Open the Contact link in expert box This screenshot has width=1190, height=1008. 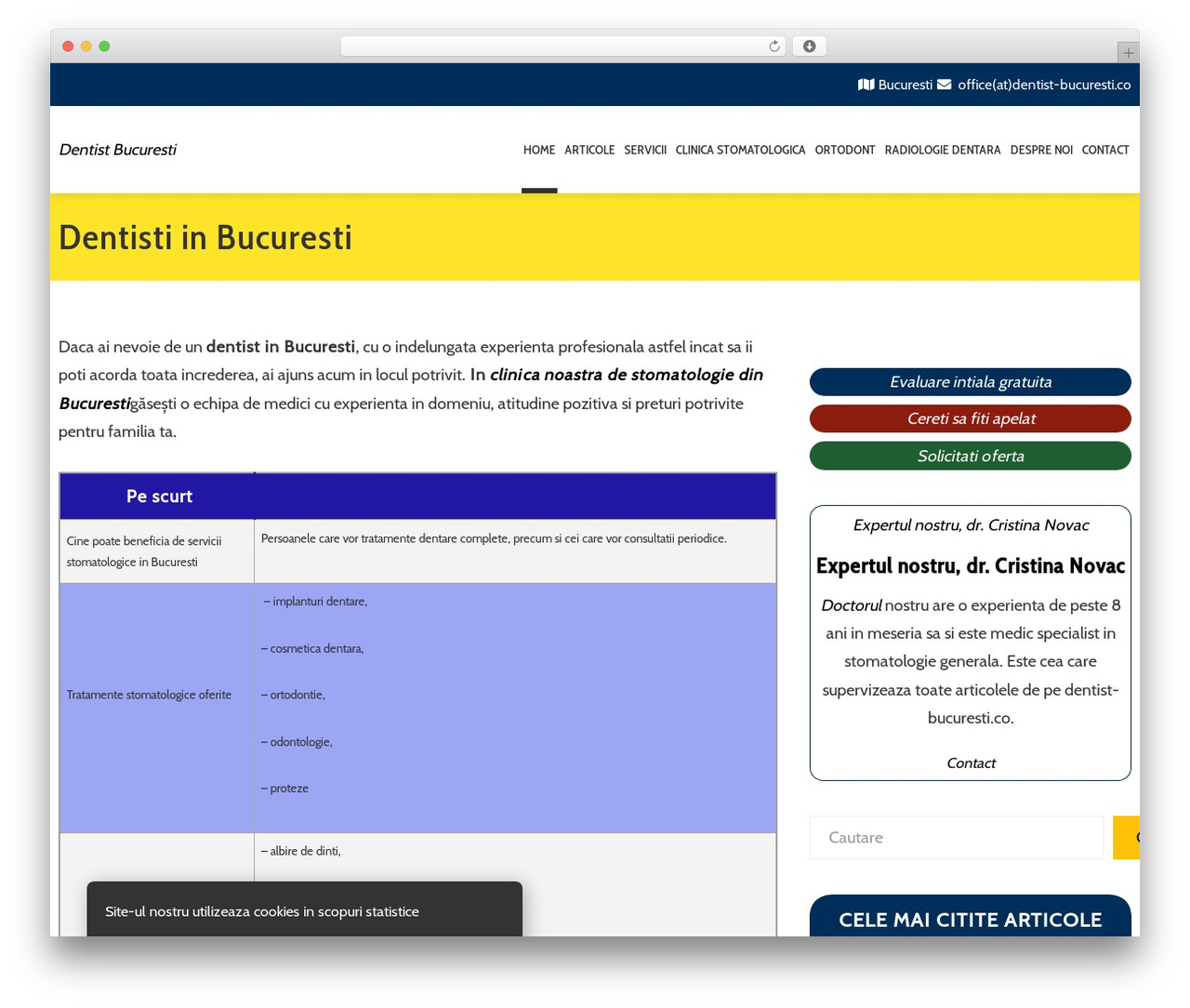(971, 763)
